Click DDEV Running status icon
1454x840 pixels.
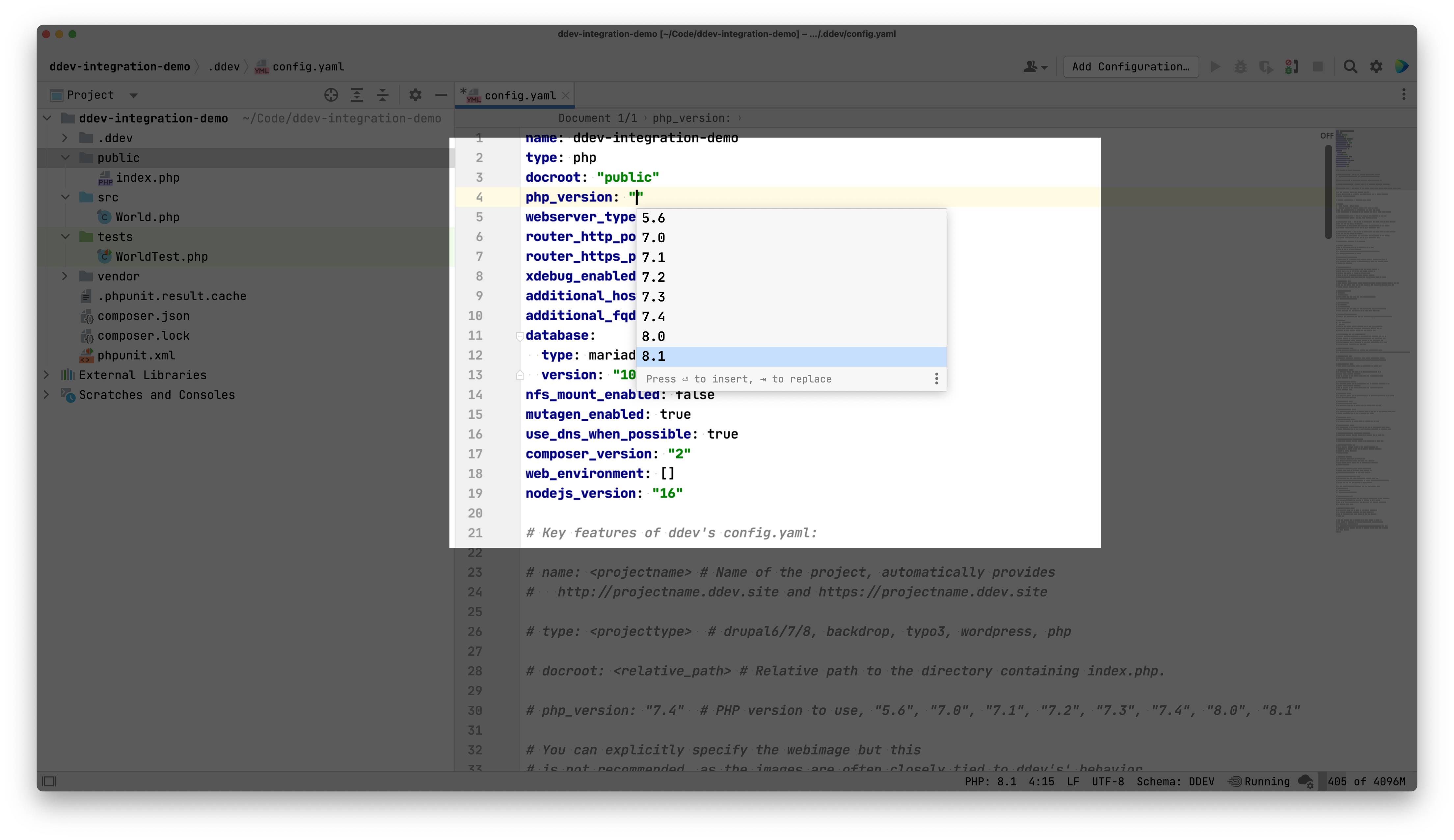(x=1259, y=782)
